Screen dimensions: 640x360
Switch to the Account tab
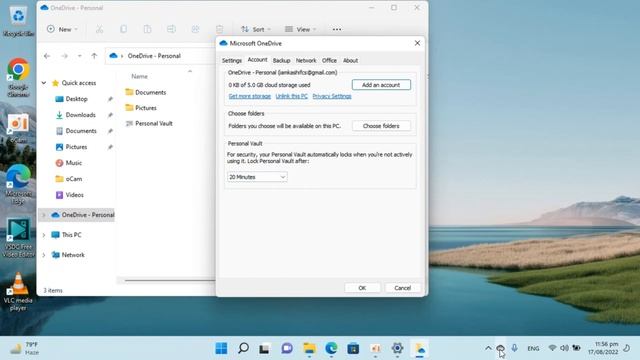click(257, 60)
